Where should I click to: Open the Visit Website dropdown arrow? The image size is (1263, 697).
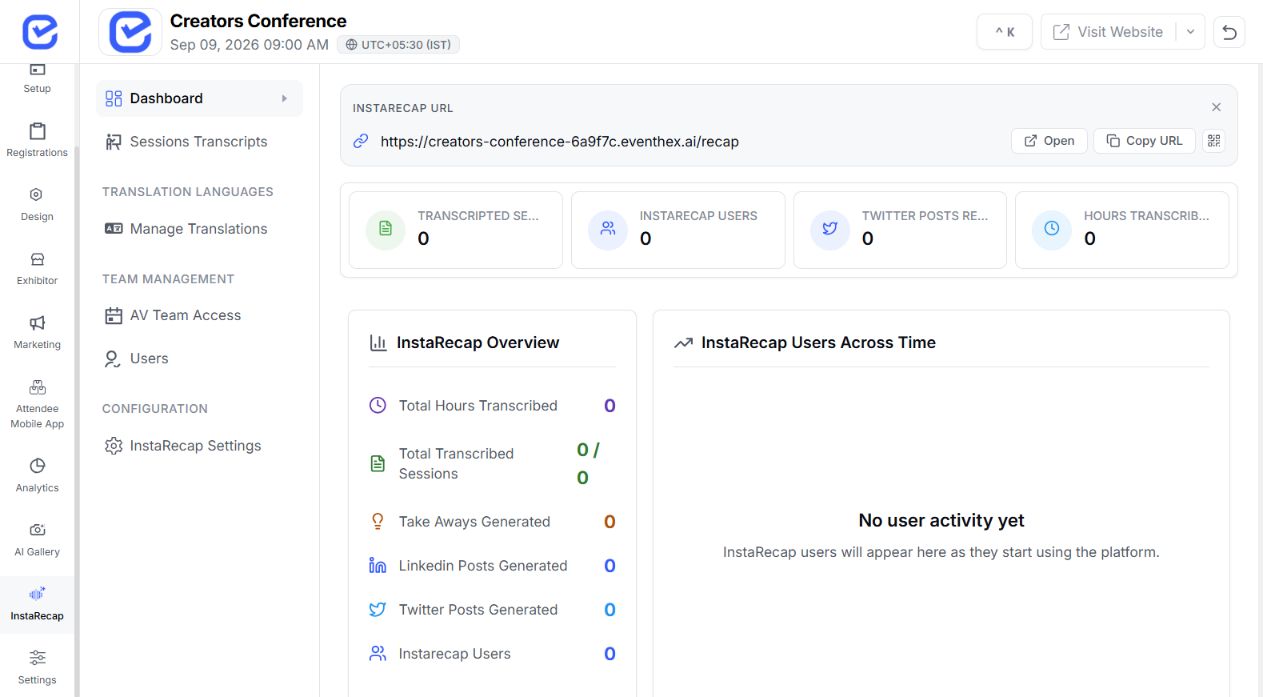[x=1190, y=32]
